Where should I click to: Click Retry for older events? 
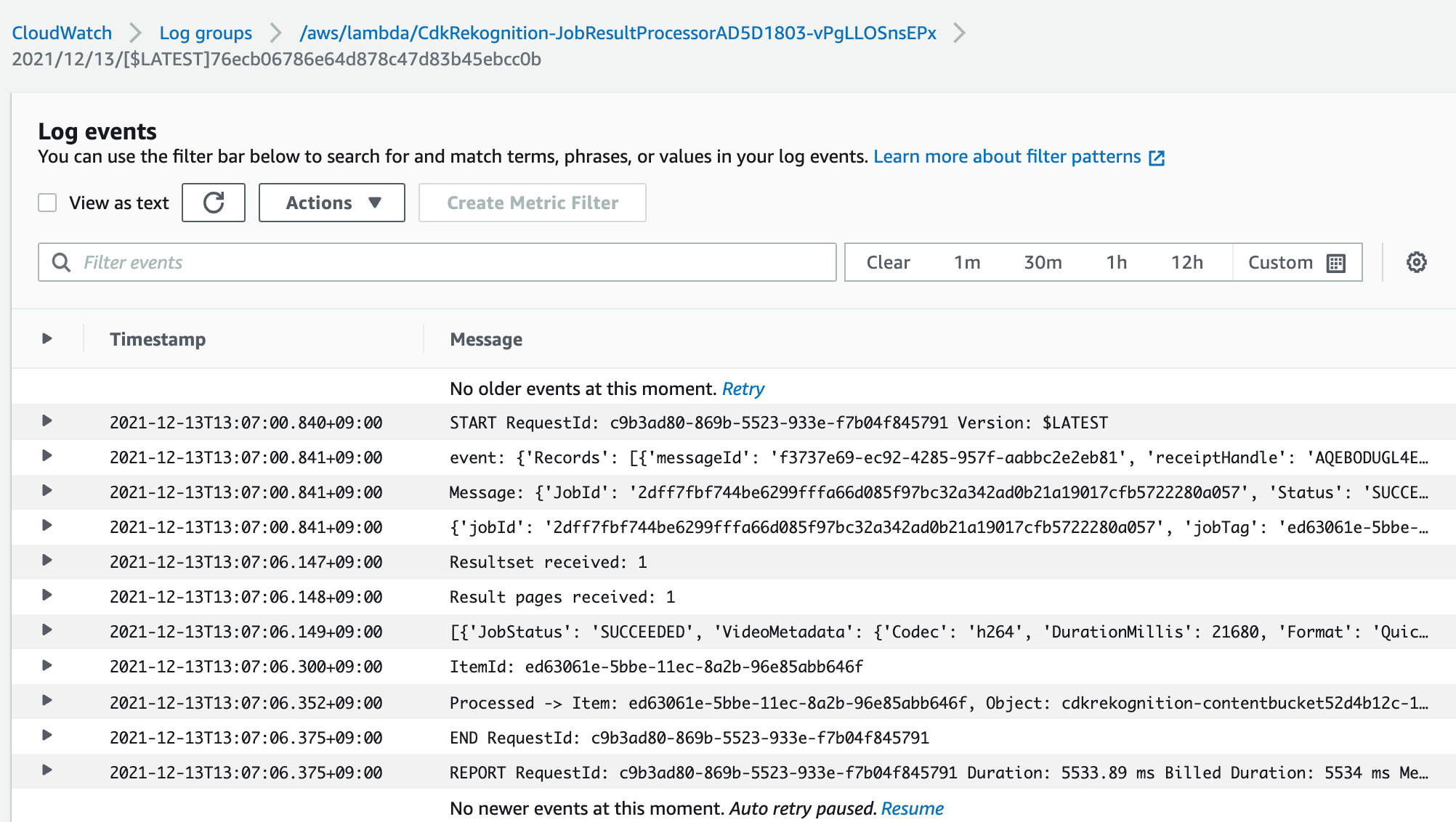[743, 388]
